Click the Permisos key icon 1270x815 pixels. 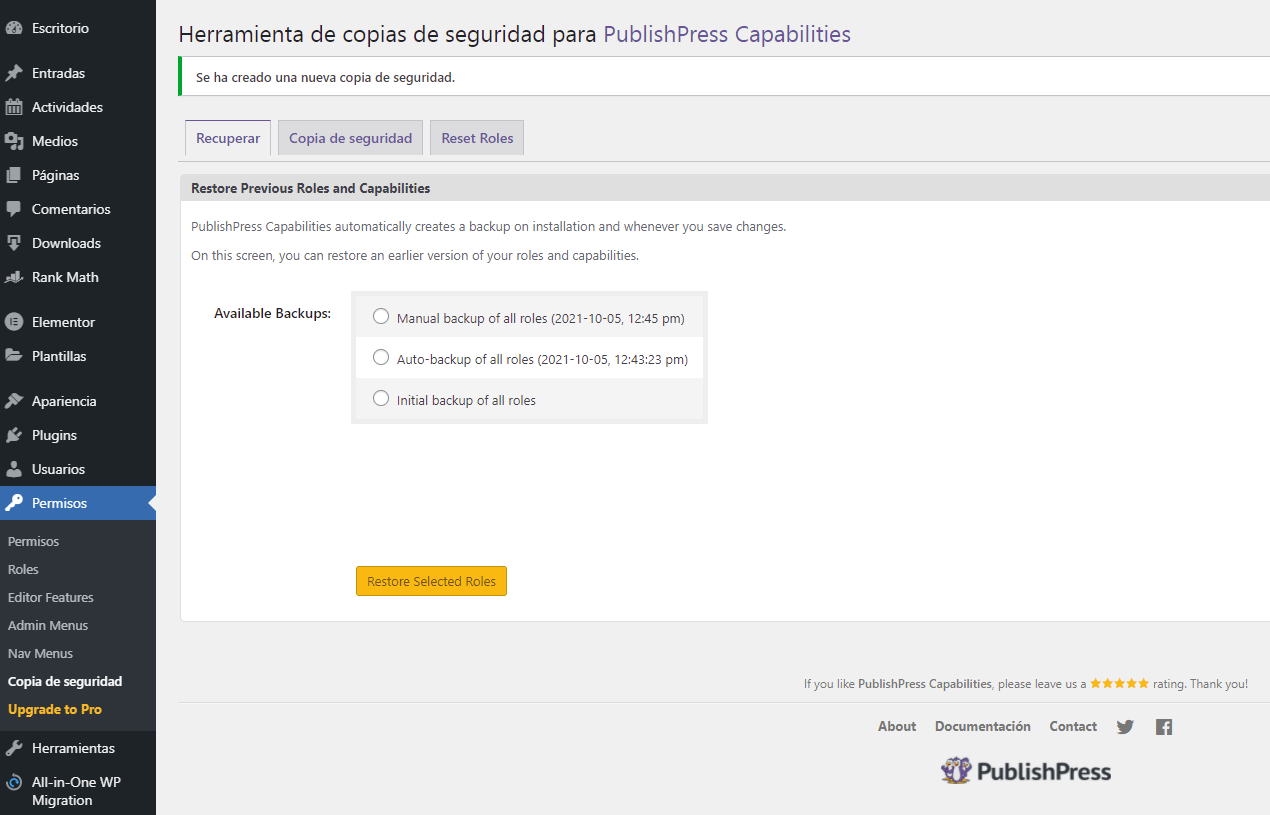point(14,503)
